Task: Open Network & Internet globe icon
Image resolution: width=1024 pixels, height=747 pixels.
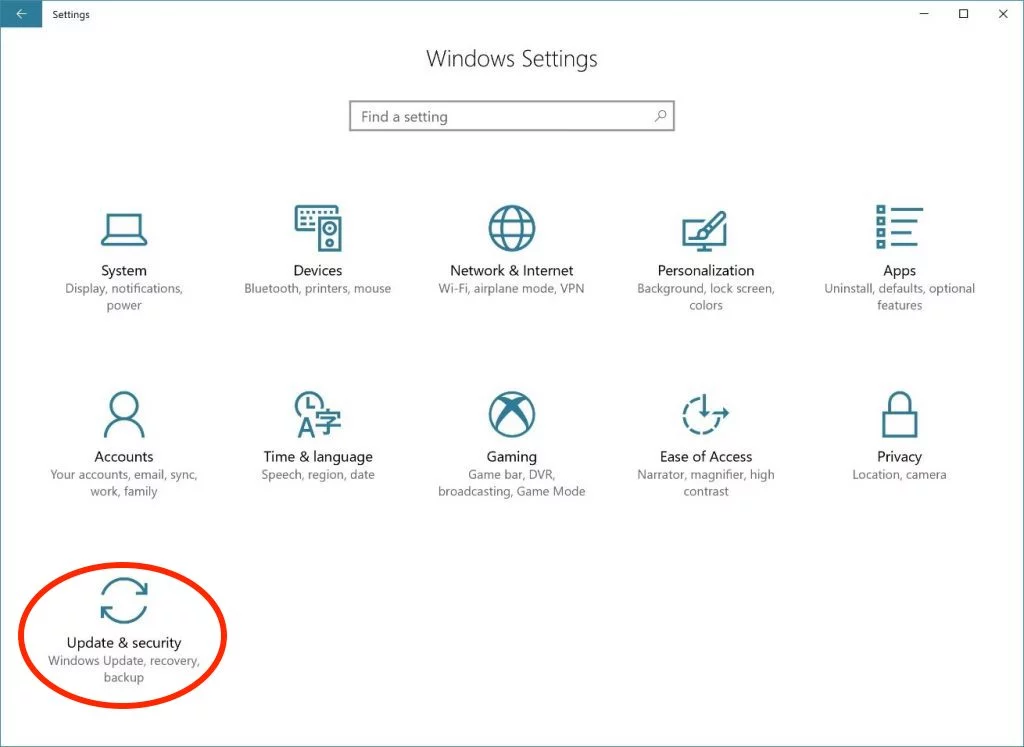Action: (x=512, y=228)
